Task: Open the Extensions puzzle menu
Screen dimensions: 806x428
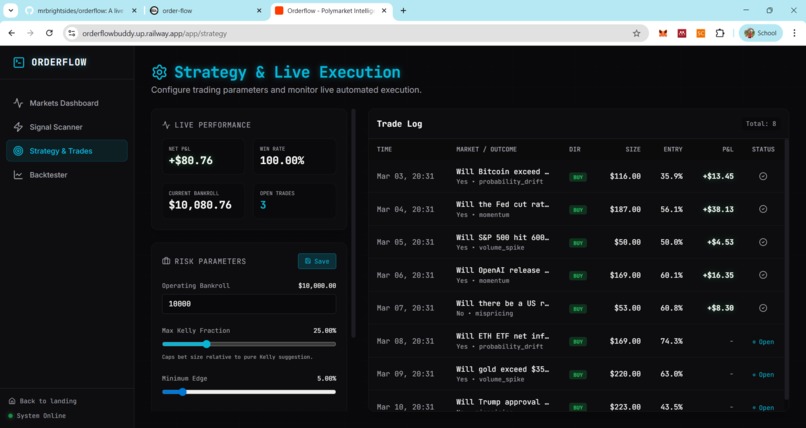Action: click(x=720, y=33)
